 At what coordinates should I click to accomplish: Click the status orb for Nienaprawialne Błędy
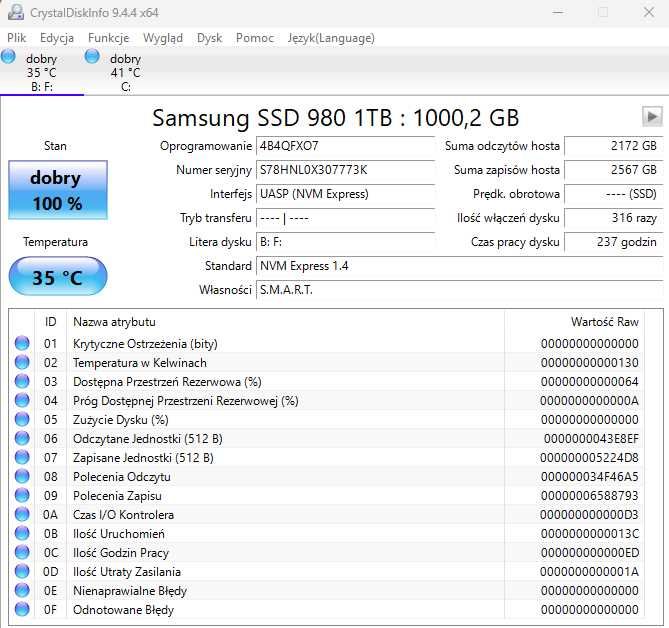[22, 590]
